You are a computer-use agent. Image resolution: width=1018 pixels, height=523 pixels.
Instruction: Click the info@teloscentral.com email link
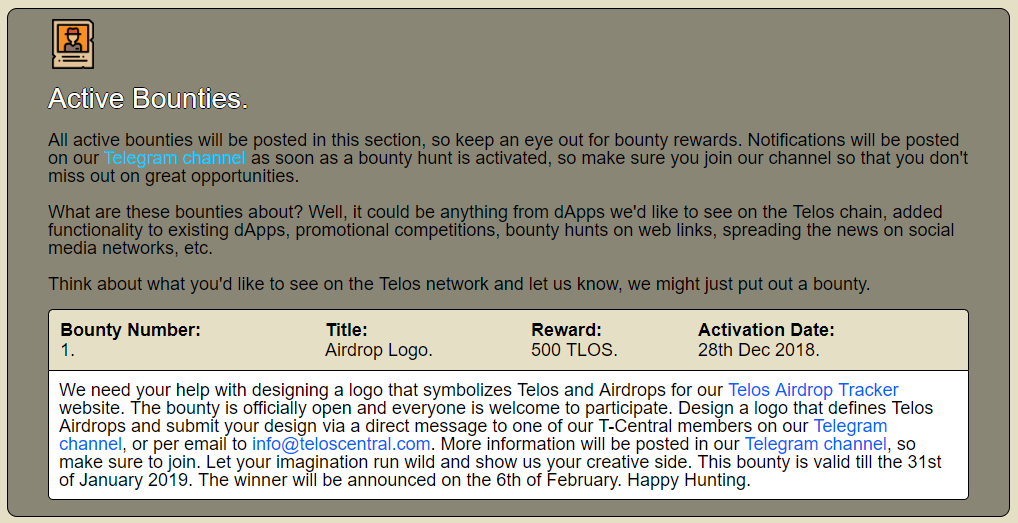point(341,444)
